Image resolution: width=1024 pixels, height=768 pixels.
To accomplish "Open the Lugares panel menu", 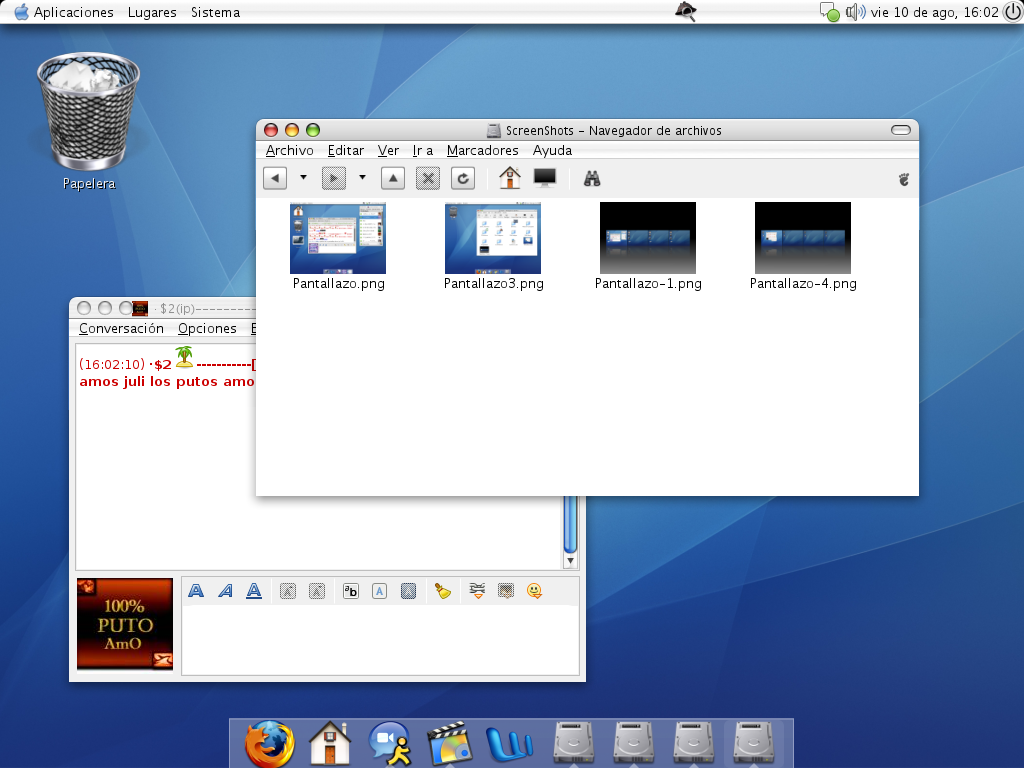I will coord(152,12).
